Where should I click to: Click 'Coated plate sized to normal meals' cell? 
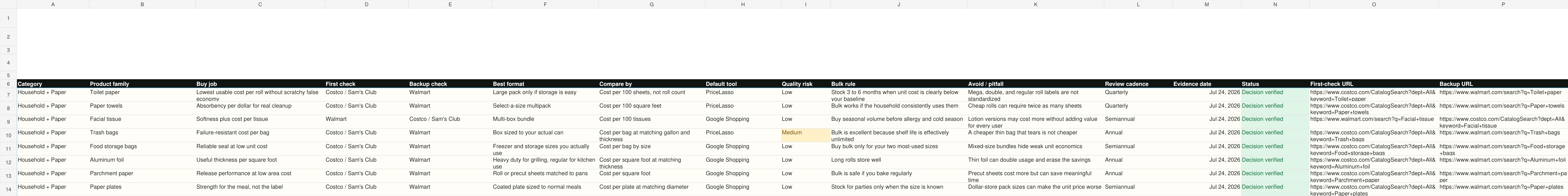click(545, 189)
